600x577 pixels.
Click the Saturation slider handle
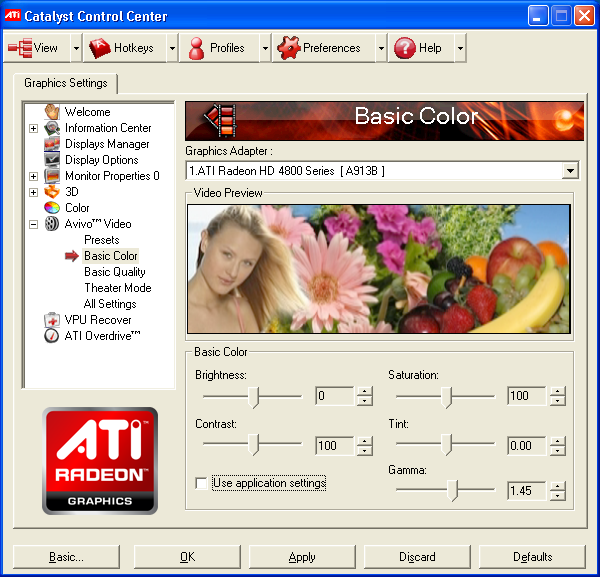tap(446, 397)
